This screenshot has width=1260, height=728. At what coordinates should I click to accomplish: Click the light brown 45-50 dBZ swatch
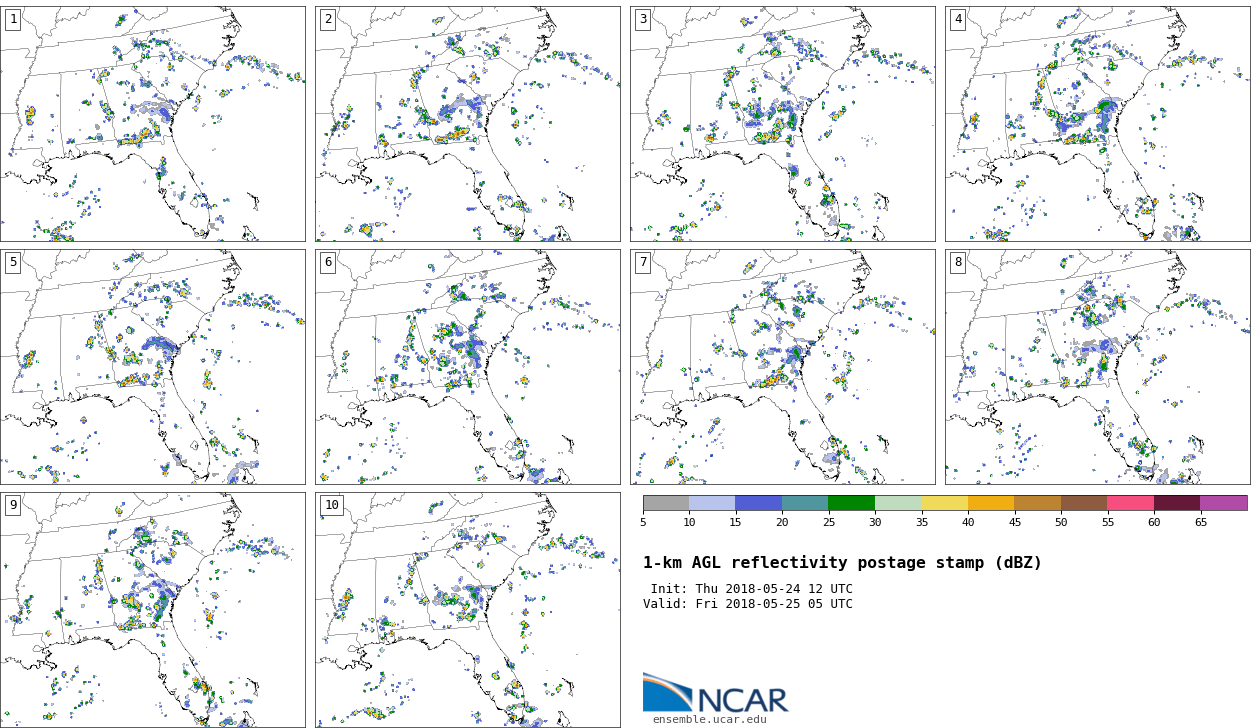(x=1038, y=503)
